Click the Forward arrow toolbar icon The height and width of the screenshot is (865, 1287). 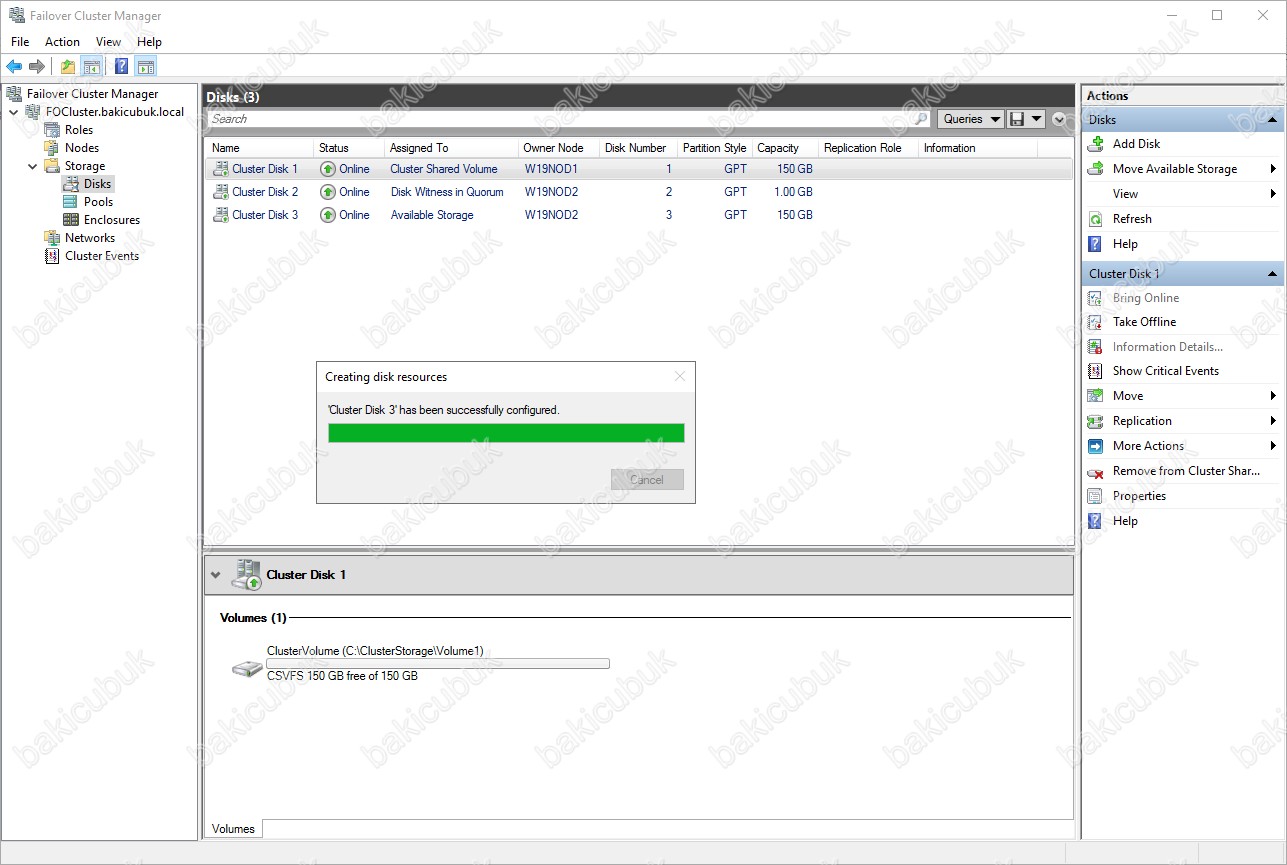pos(37,67)
